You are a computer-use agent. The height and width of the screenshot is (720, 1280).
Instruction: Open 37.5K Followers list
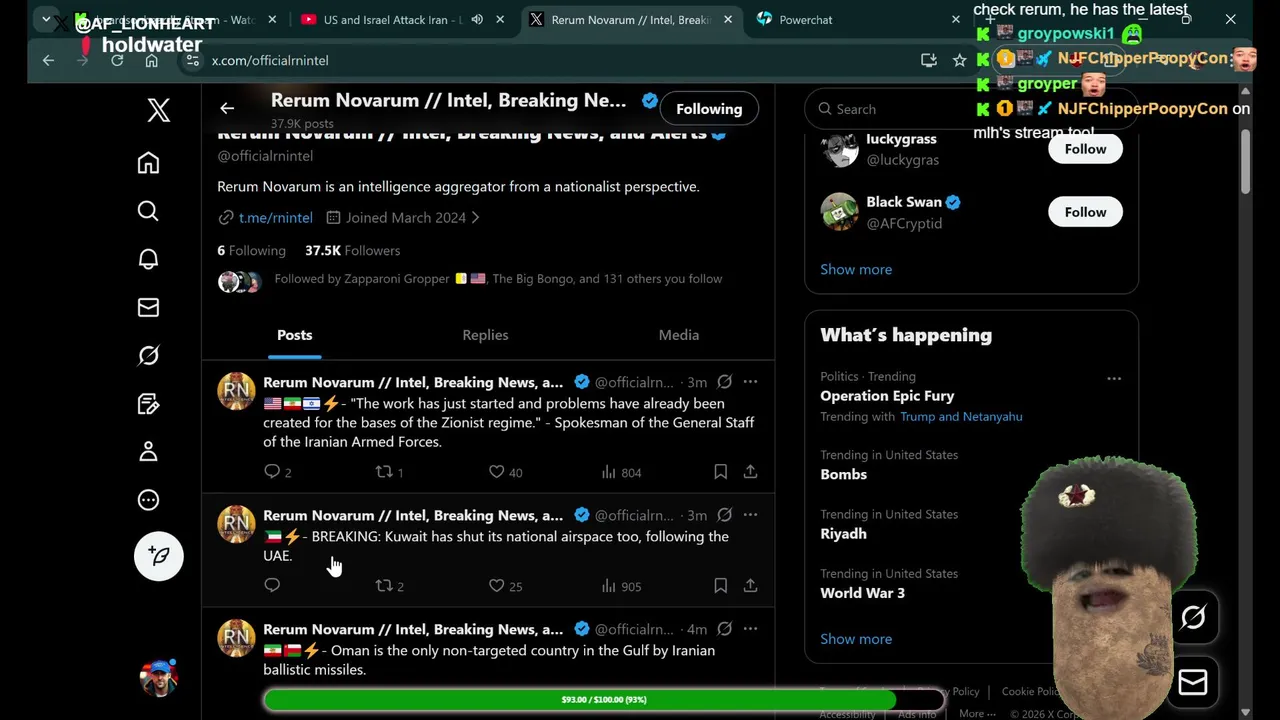pyautogui.click(x=352, y=250)
